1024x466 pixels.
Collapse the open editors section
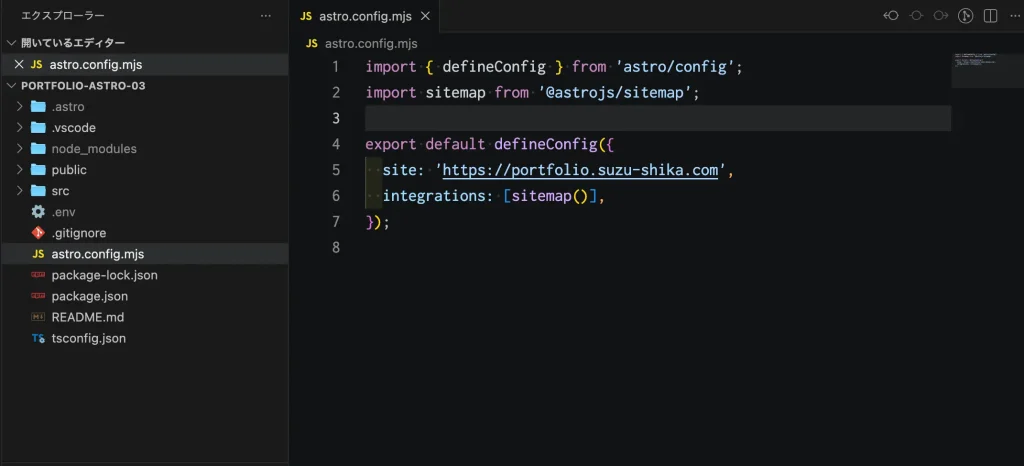tap(10, 43)
